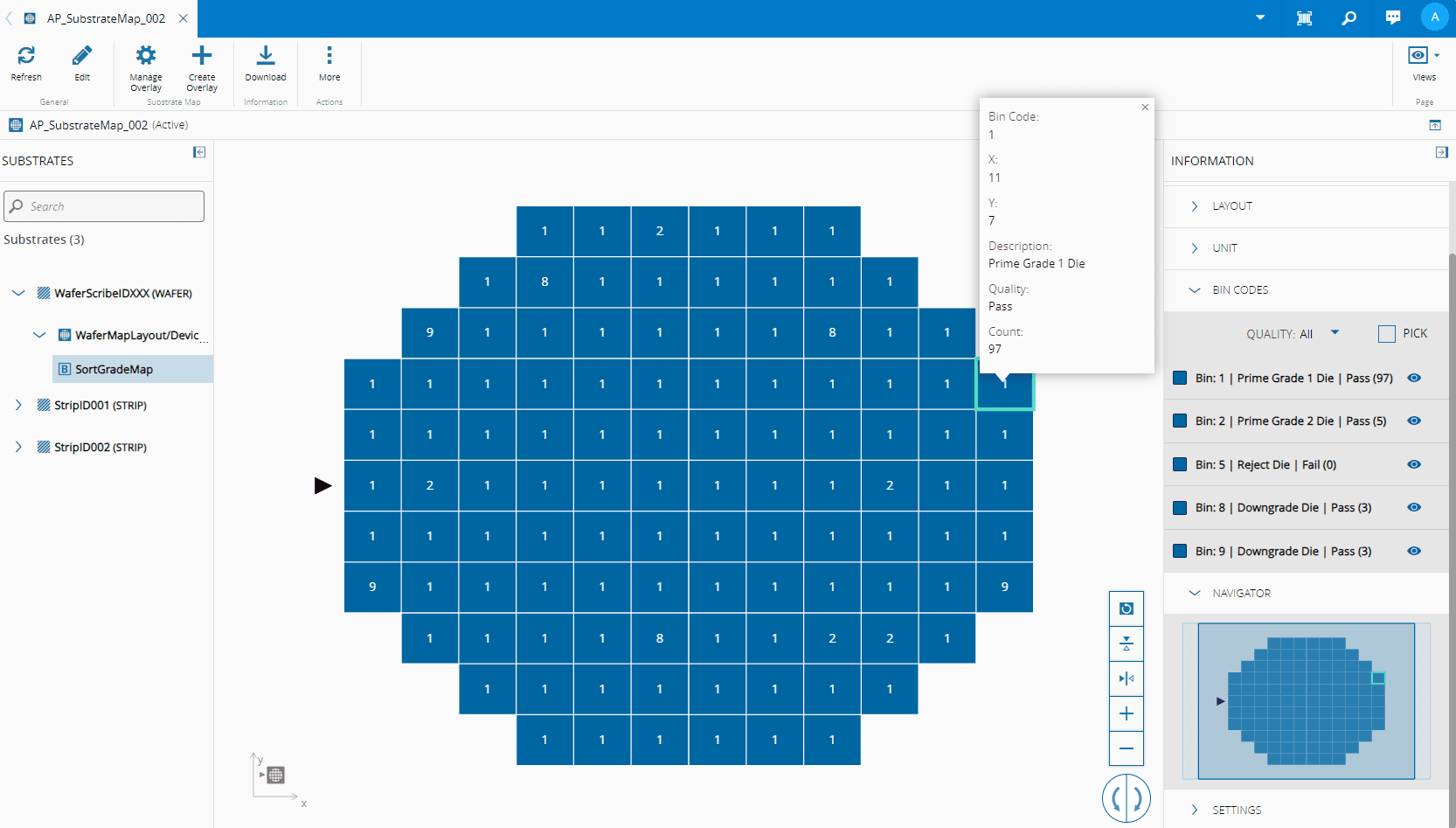Click the Bin 8 color swatch
1456x828 pixels.
[x=1180, y=507]
